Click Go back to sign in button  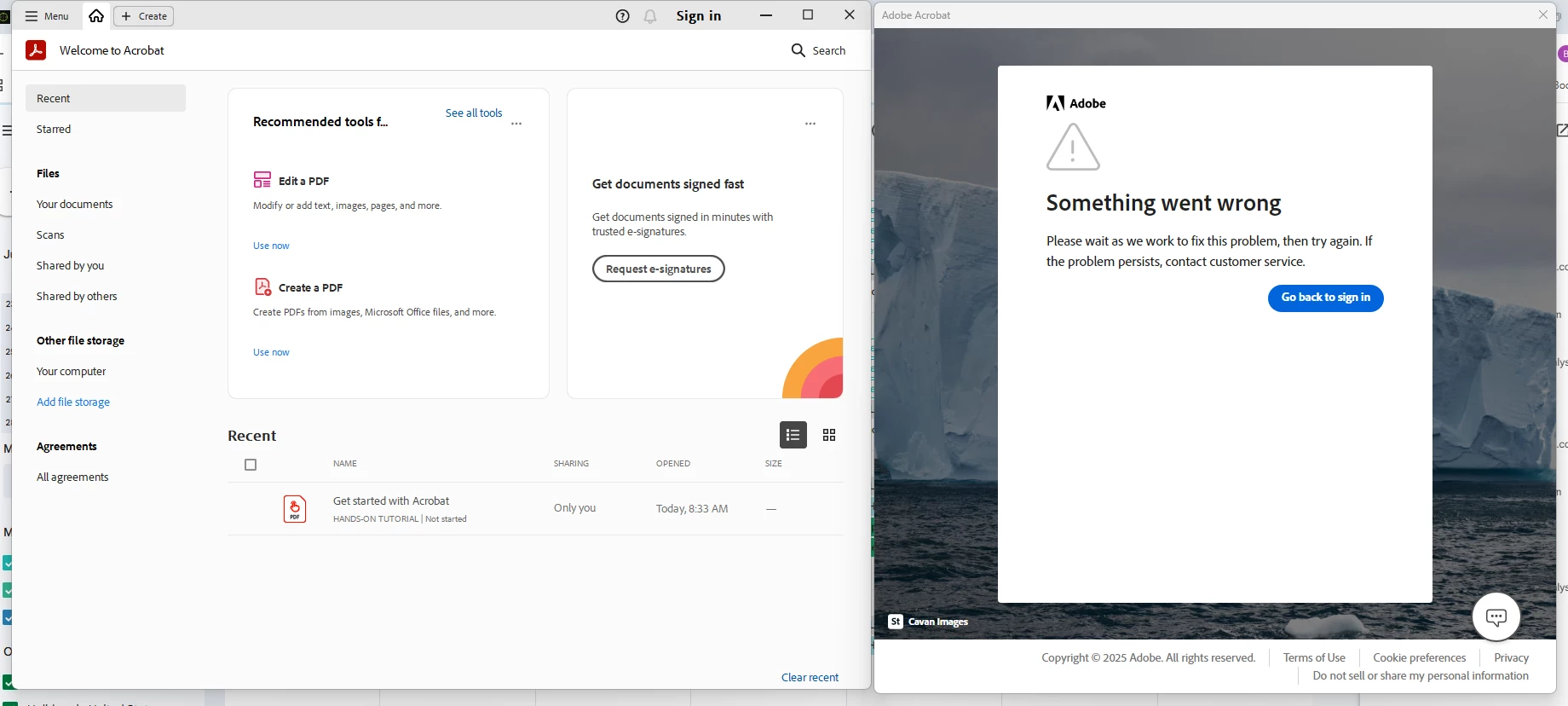pos(1326,298)
